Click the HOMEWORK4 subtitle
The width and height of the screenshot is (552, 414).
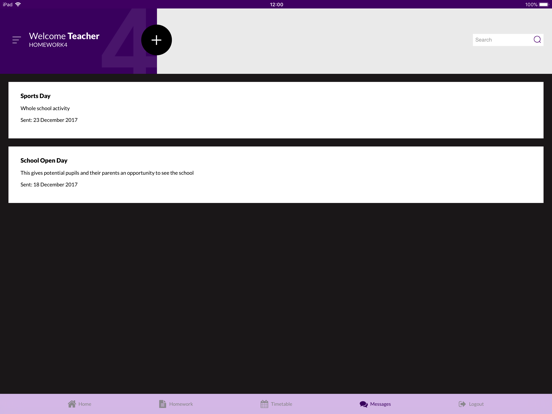[48, 45]
